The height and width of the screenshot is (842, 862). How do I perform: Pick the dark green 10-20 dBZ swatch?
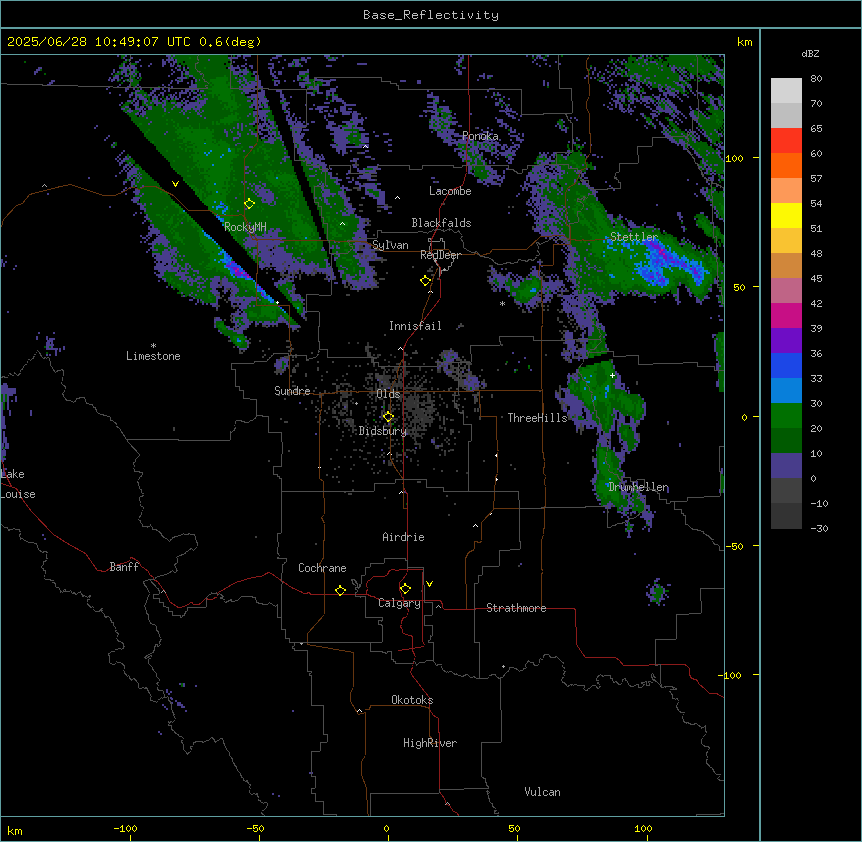point(786,441)
